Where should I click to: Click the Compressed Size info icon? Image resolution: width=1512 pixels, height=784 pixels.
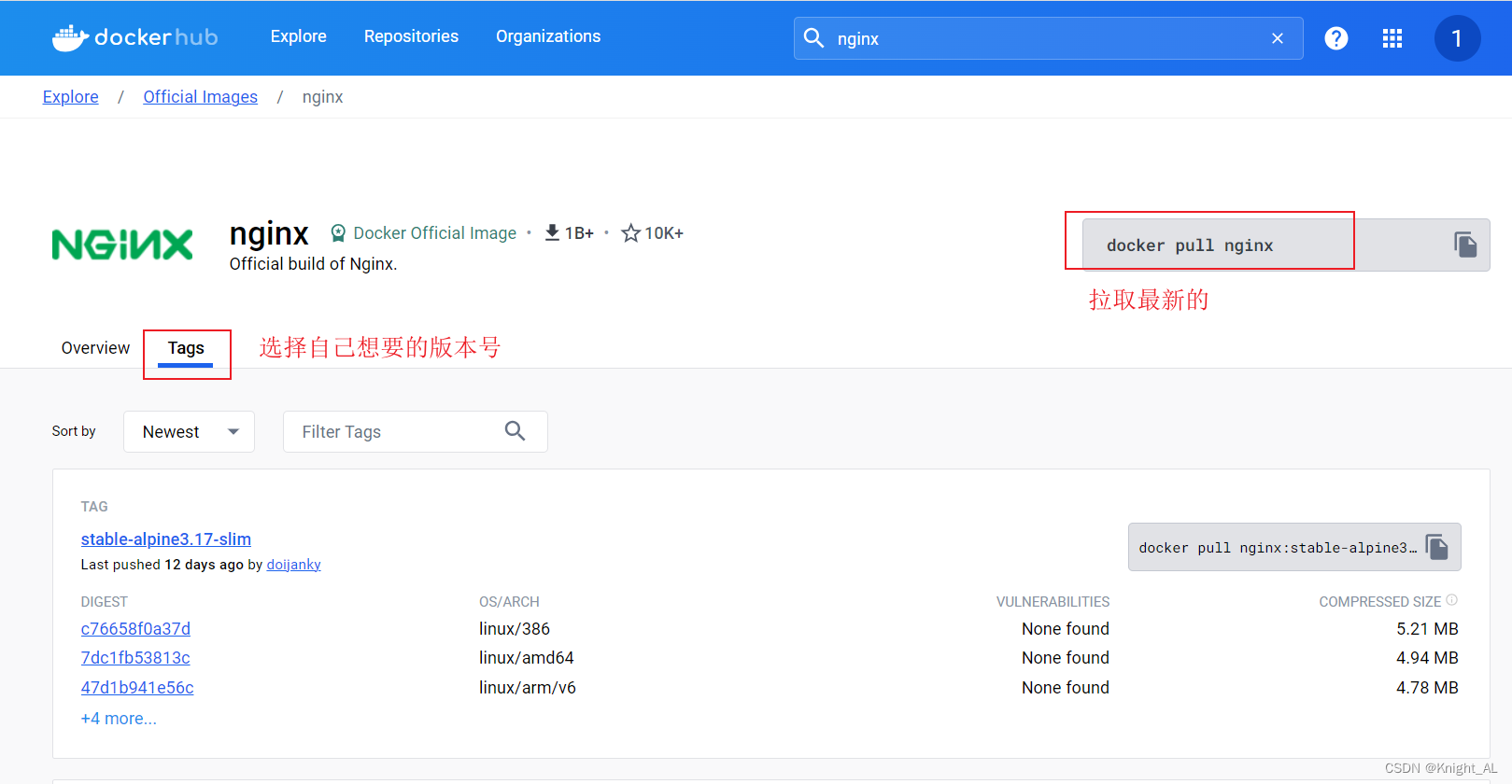1452,600
